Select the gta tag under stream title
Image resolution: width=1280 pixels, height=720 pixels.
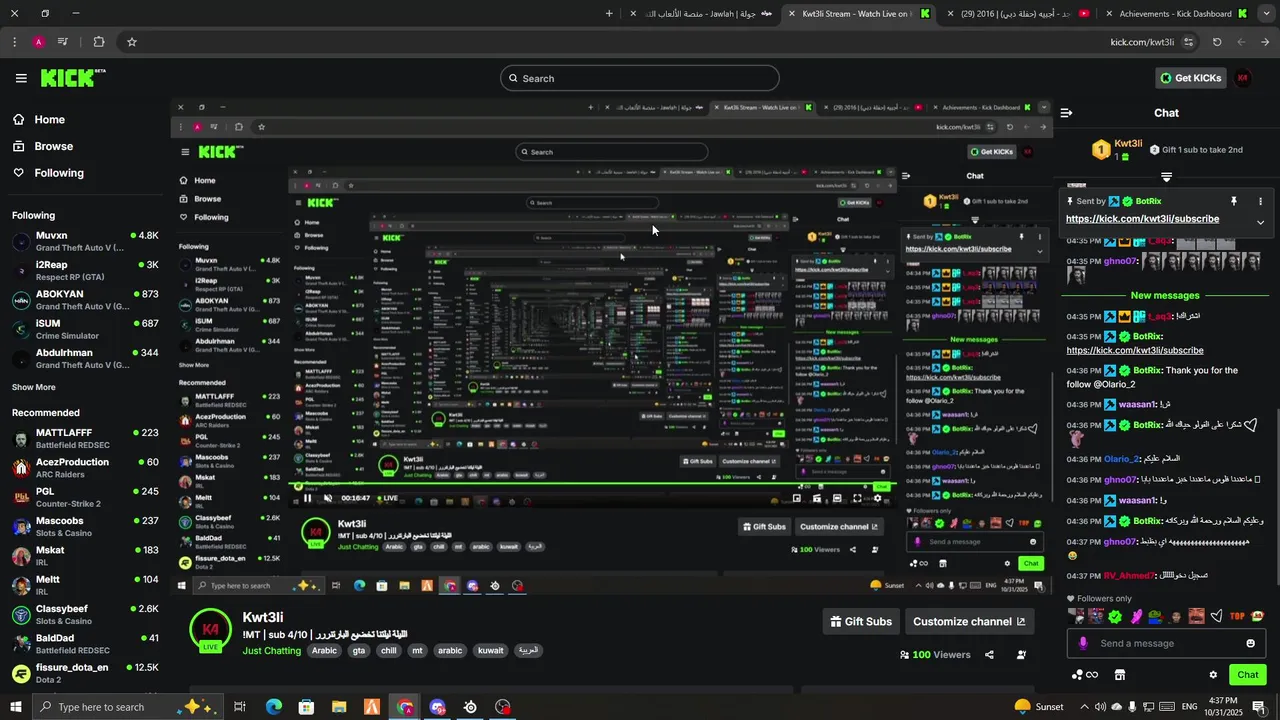click(359, 651)
